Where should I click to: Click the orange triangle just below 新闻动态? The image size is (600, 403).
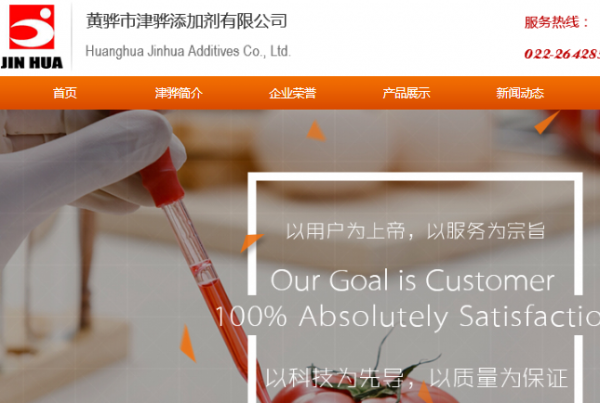[x=547, y=122]
